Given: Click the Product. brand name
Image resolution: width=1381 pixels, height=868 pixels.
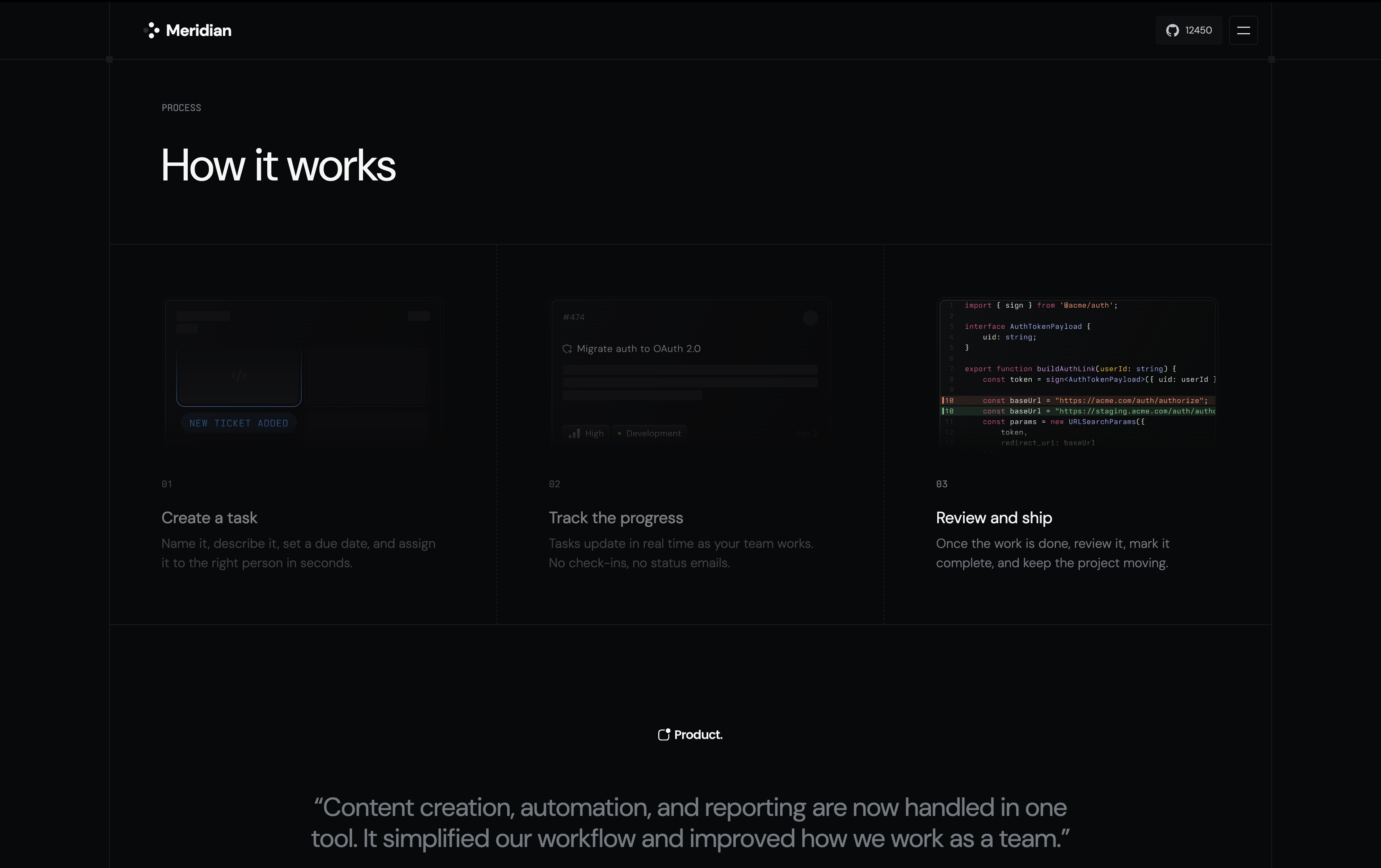Looking at the screenshot, I should coord(698,734).
